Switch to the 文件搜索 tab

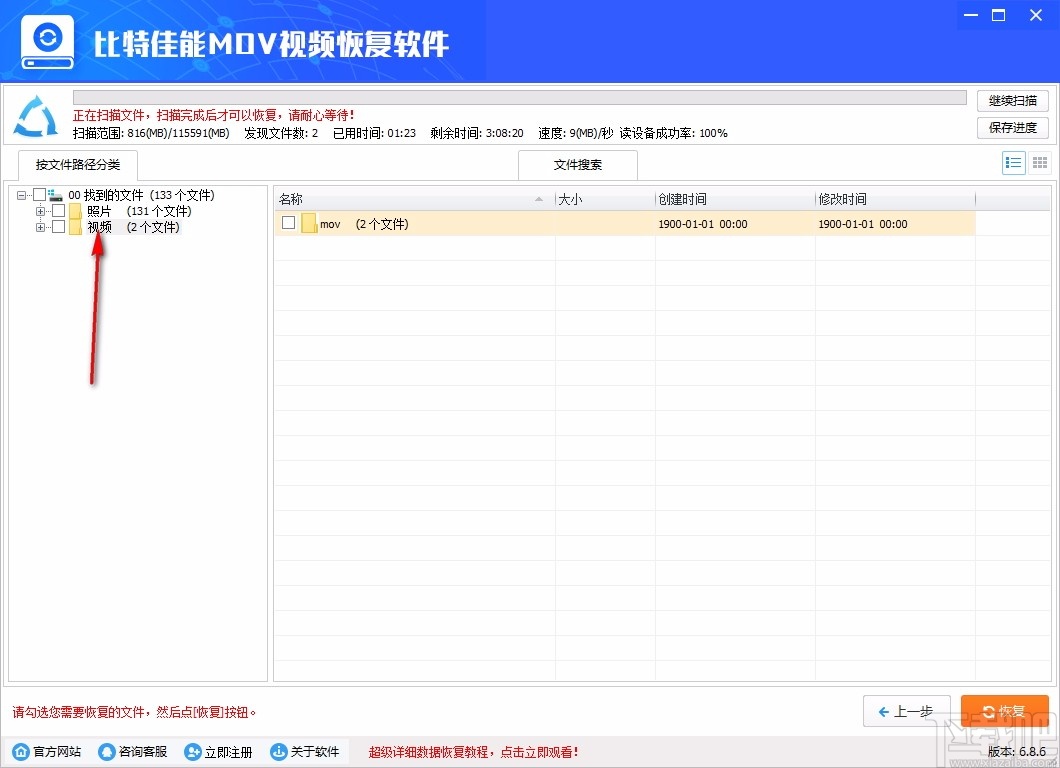point(577,164)
